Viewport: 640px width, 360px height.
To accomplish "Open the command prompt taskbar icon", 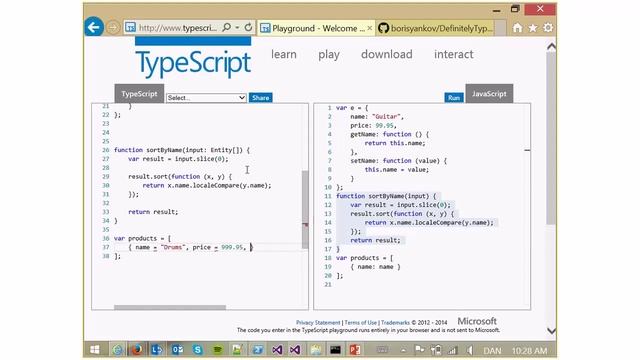I will coord(336,350).
